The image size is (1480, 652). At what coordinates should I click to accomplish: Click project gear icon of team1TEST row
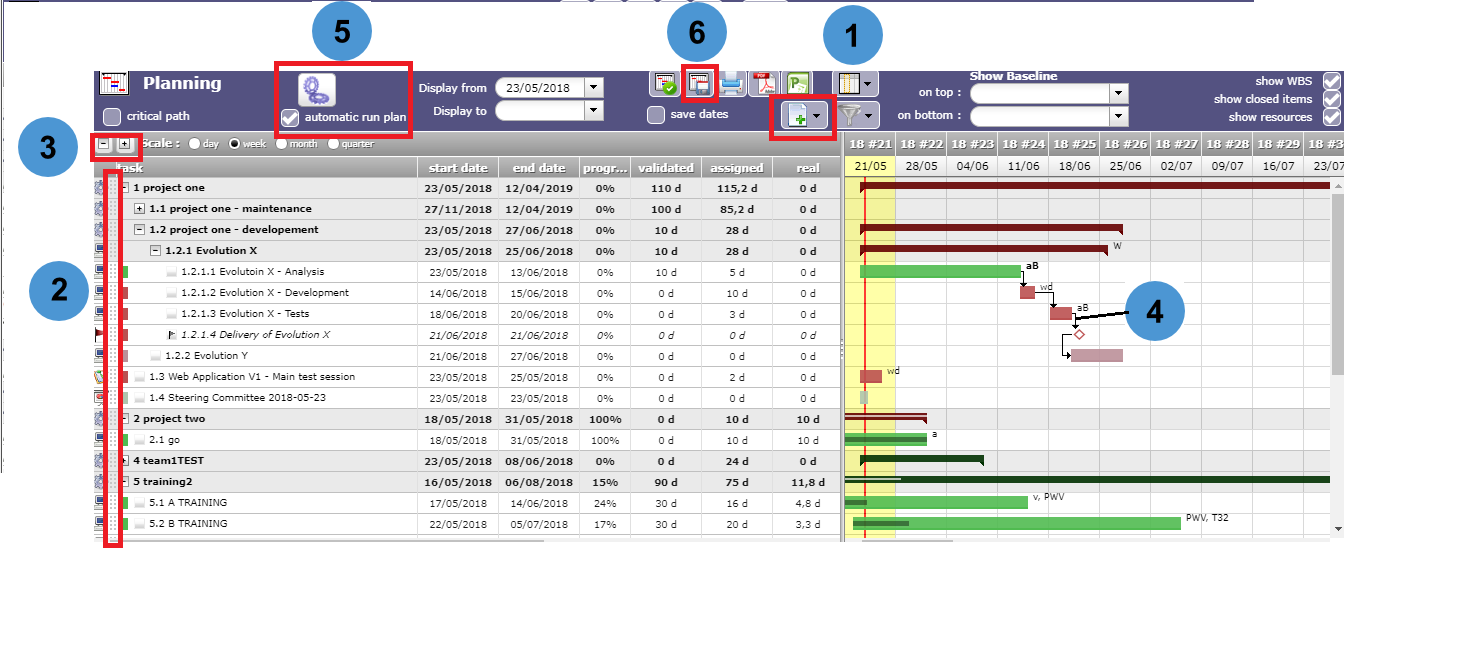(100, 461)
